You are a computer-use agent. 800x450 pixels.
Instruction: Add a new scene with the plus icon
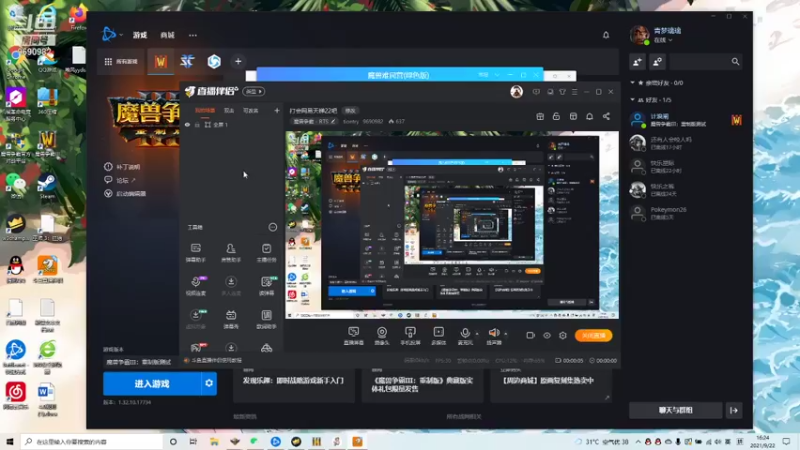pos(277,110)
